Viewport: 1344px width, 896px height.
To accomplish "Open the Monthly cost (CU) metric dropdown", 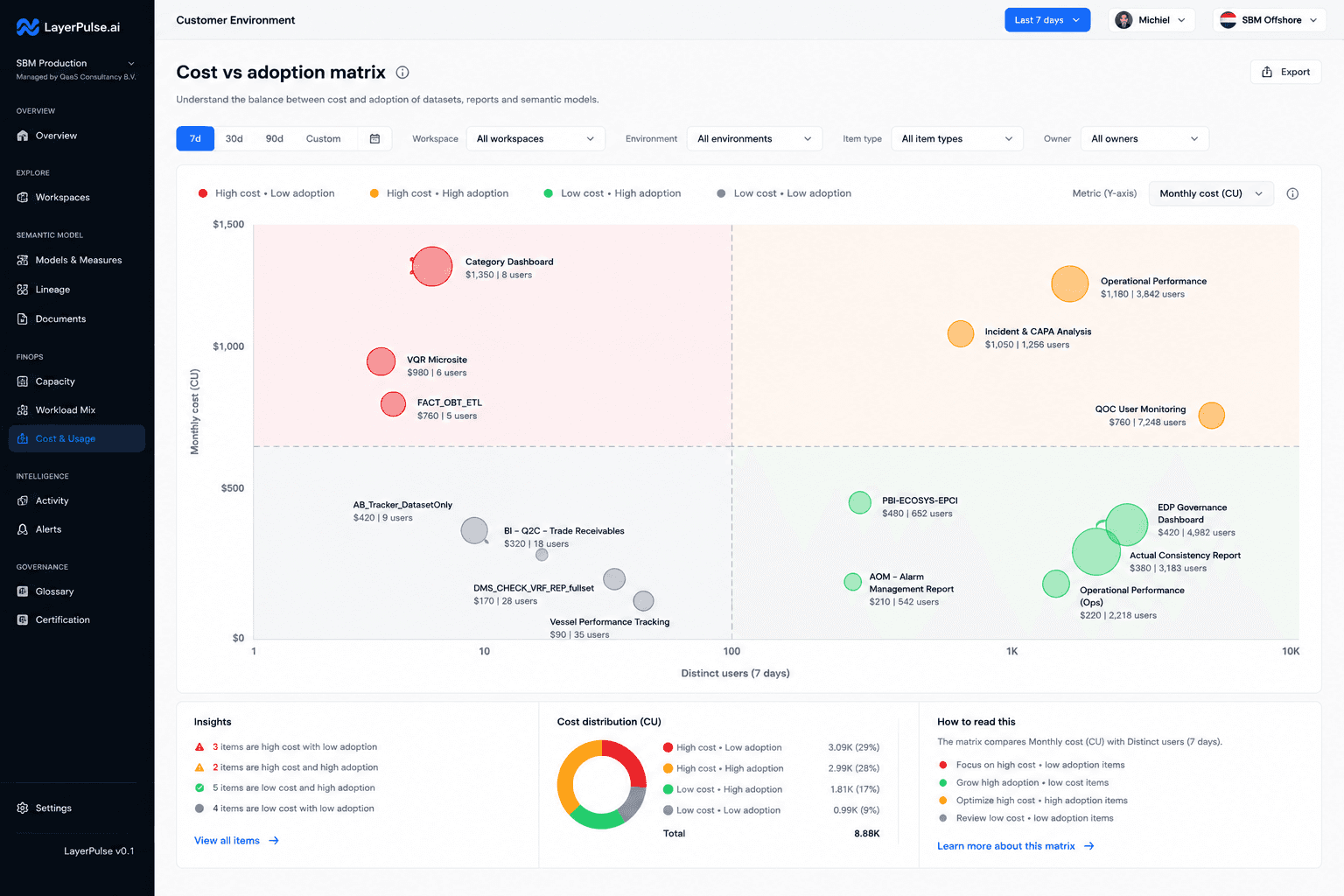I will (x=1211, y=194).
